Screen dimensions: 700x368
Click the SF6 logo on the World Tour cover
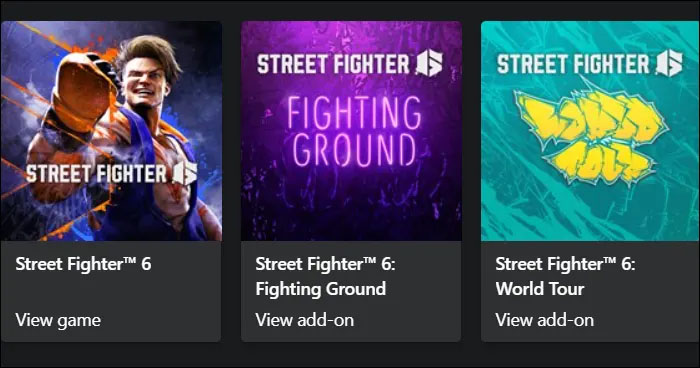coord(669,63)
